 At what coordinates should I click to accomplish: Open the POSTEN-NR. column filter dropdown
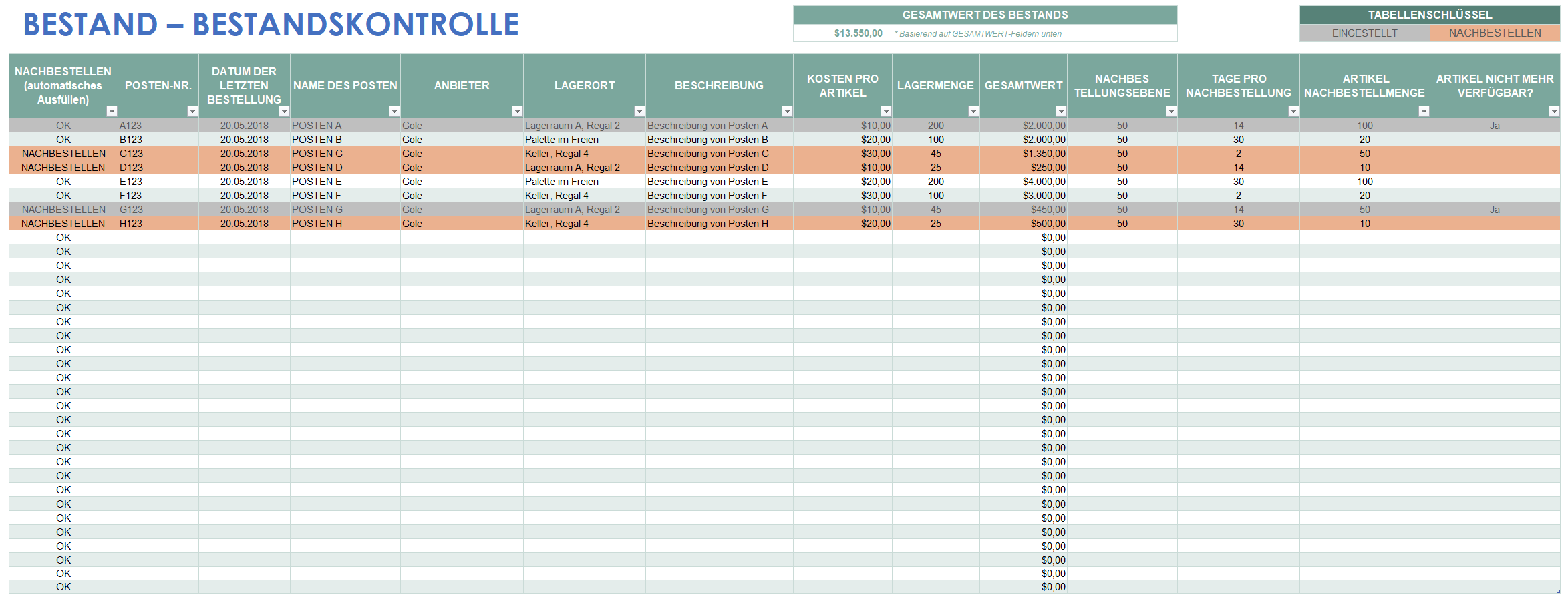(x=192, y=112)
